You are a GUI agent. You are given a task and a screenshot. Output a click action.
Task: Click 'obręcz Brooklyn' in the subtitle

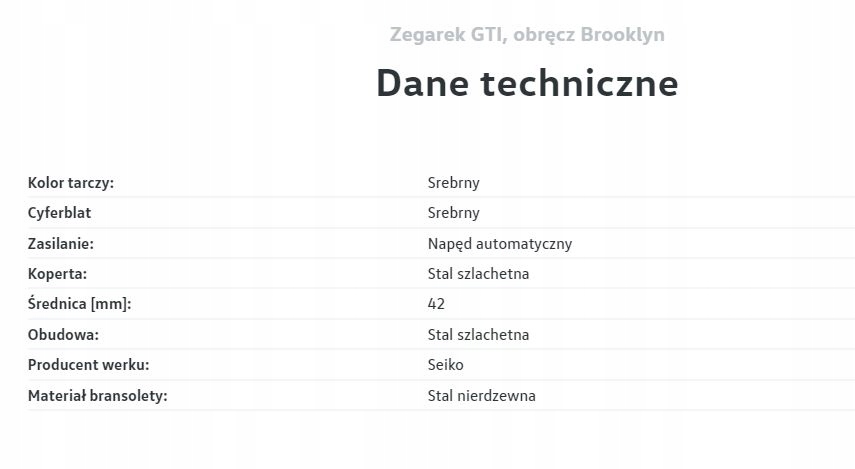click(588, 35)
